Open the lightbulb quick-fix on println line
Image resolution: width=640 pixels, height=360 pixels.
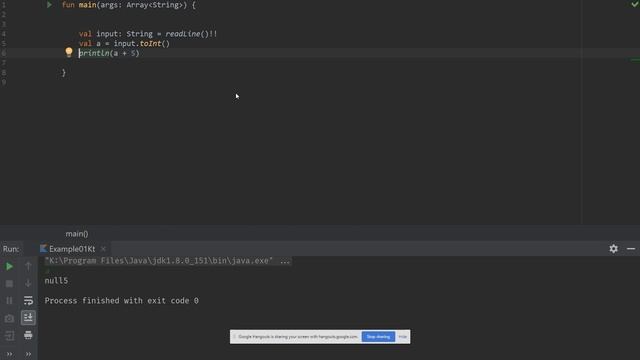(69, 52)
